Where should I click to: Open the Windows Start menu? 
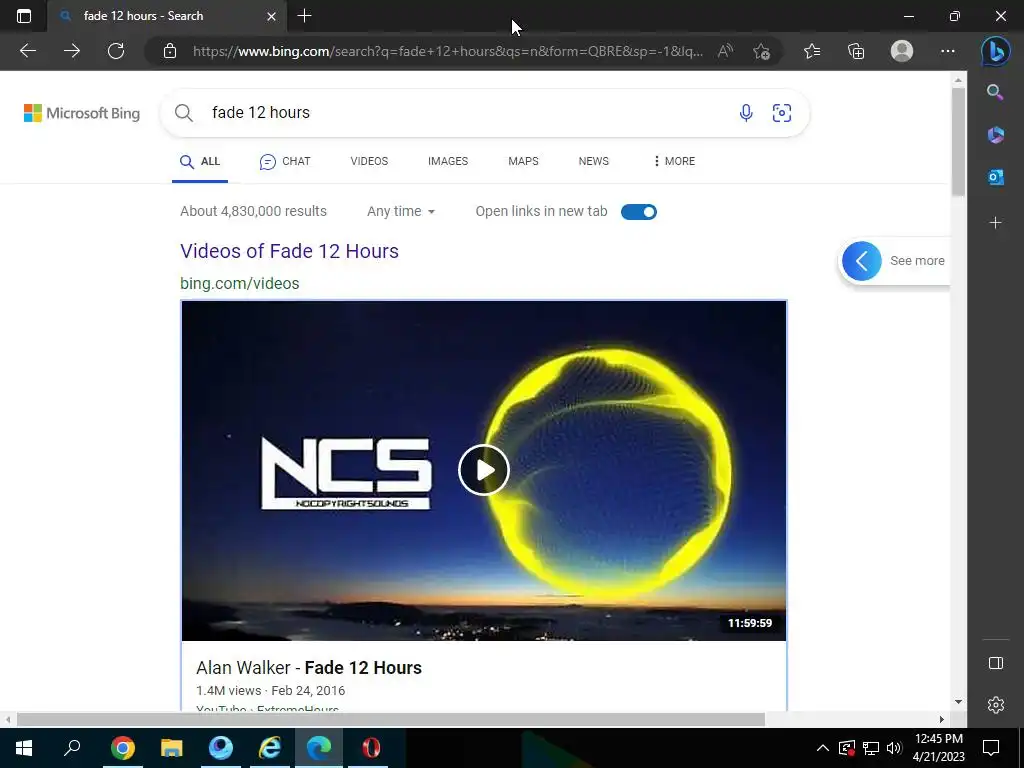click(x=24, y=748)
